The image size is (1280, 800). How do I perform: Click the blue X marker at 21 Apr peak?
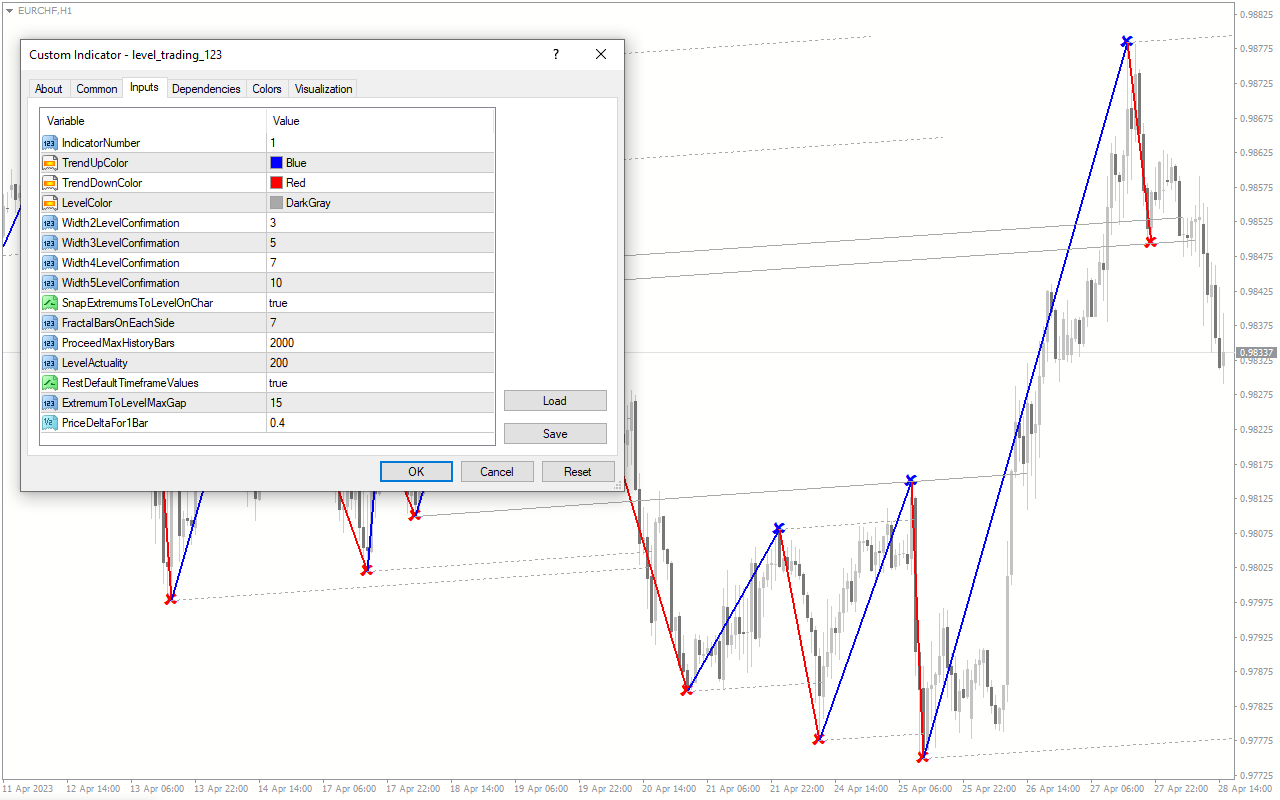[779, 528]
